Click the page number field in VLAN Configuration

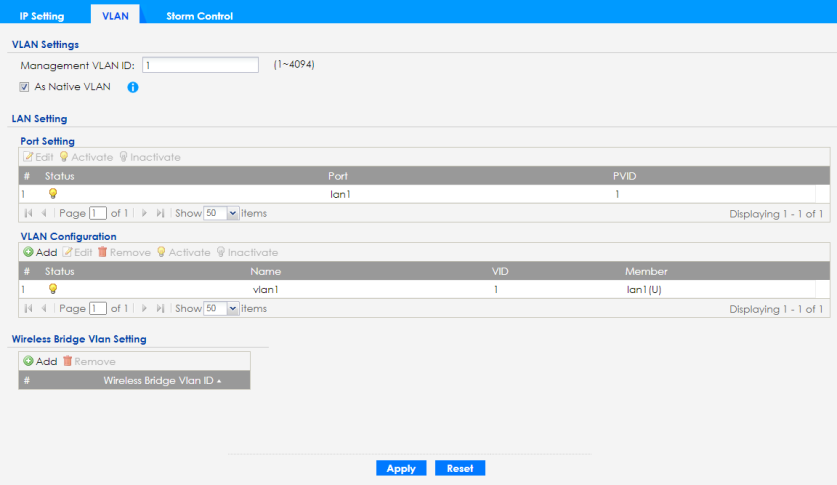98,308
